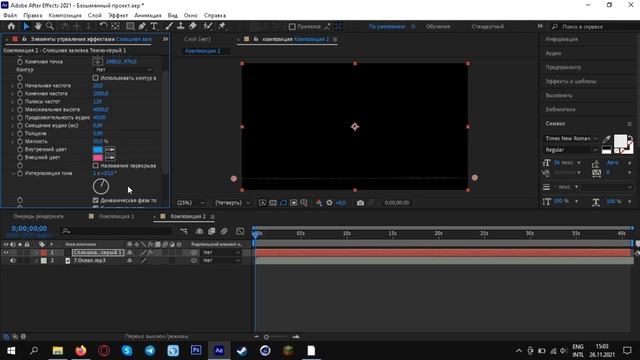Select the Rotation tool
This screenshot has height=360, width=640.
point(104,26)
